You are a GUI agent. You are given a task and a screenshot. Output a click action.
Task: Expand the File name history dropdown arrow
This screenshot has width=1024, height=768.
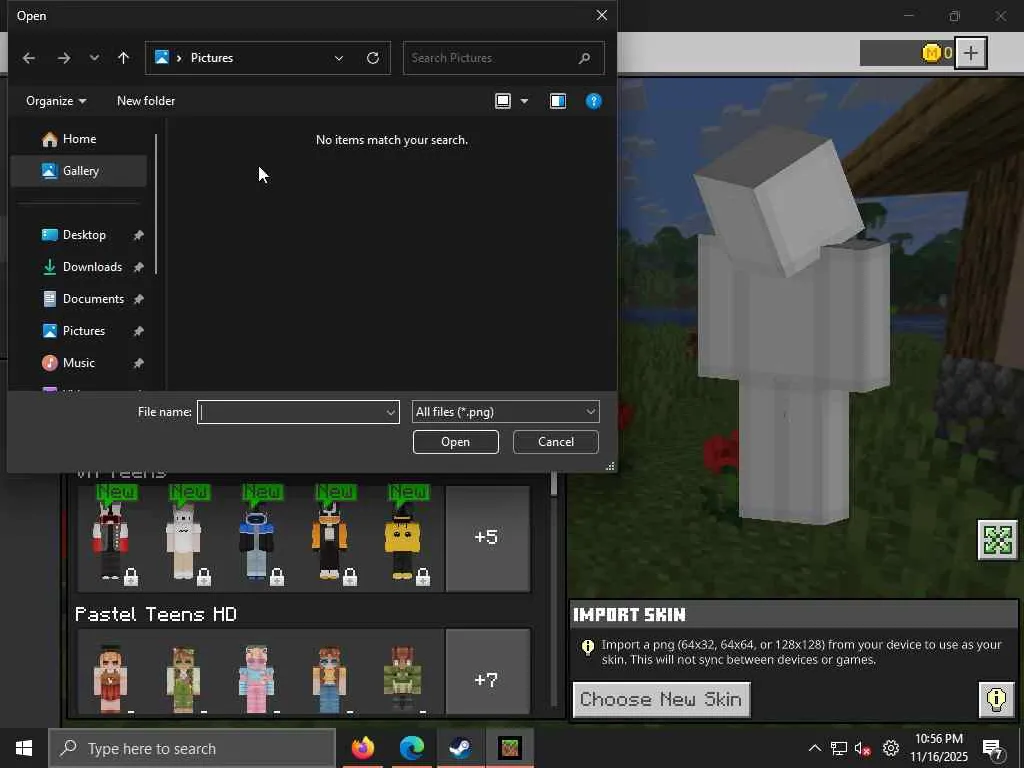(391, 412)
